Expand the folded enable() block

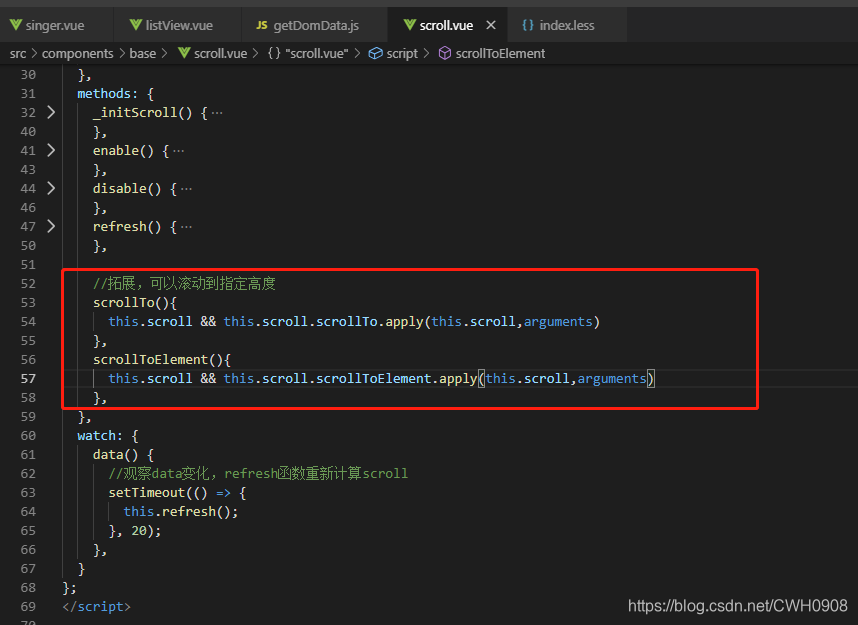click(51, 150)
